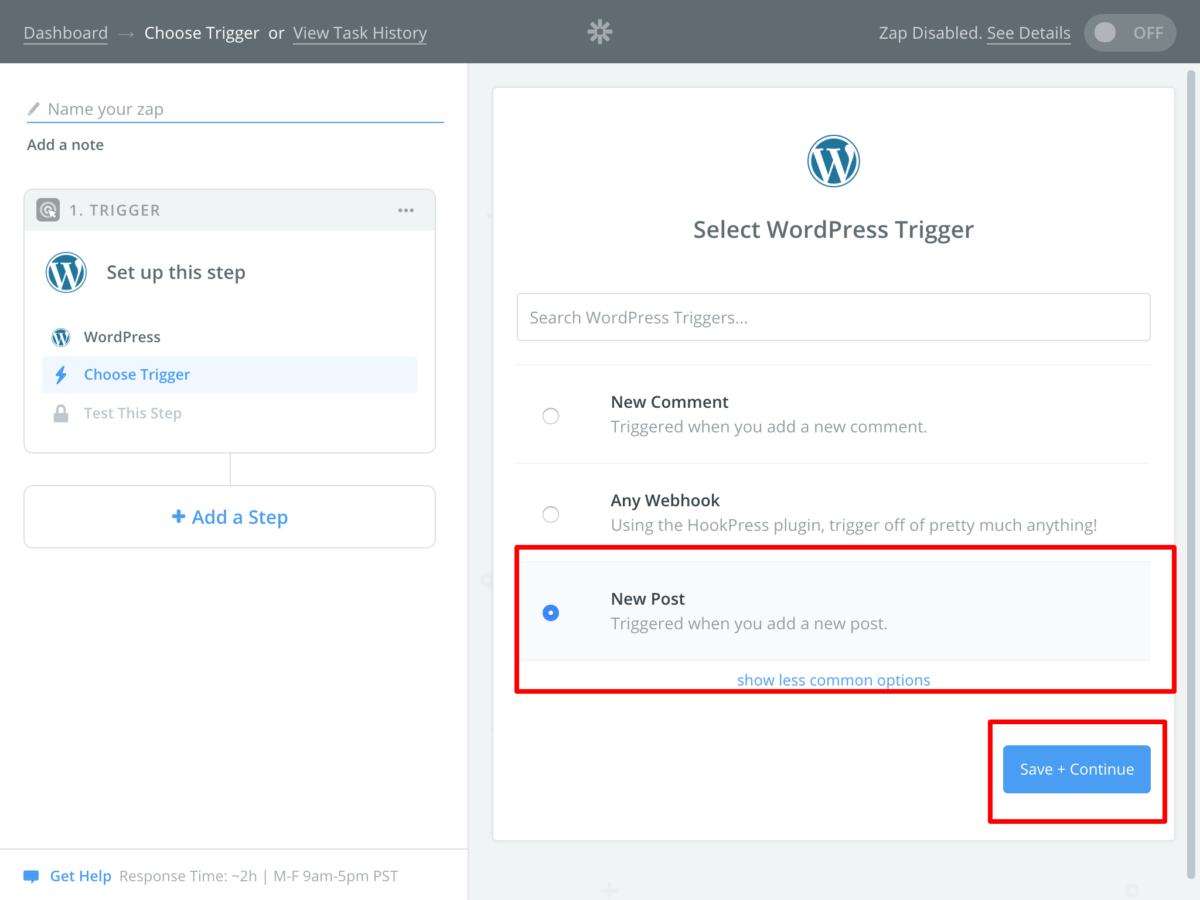Viewport: 1200px width, 900px height.
Task: Click lightning bolt icon beside Choose Trigger
Action: coord(61,375)
